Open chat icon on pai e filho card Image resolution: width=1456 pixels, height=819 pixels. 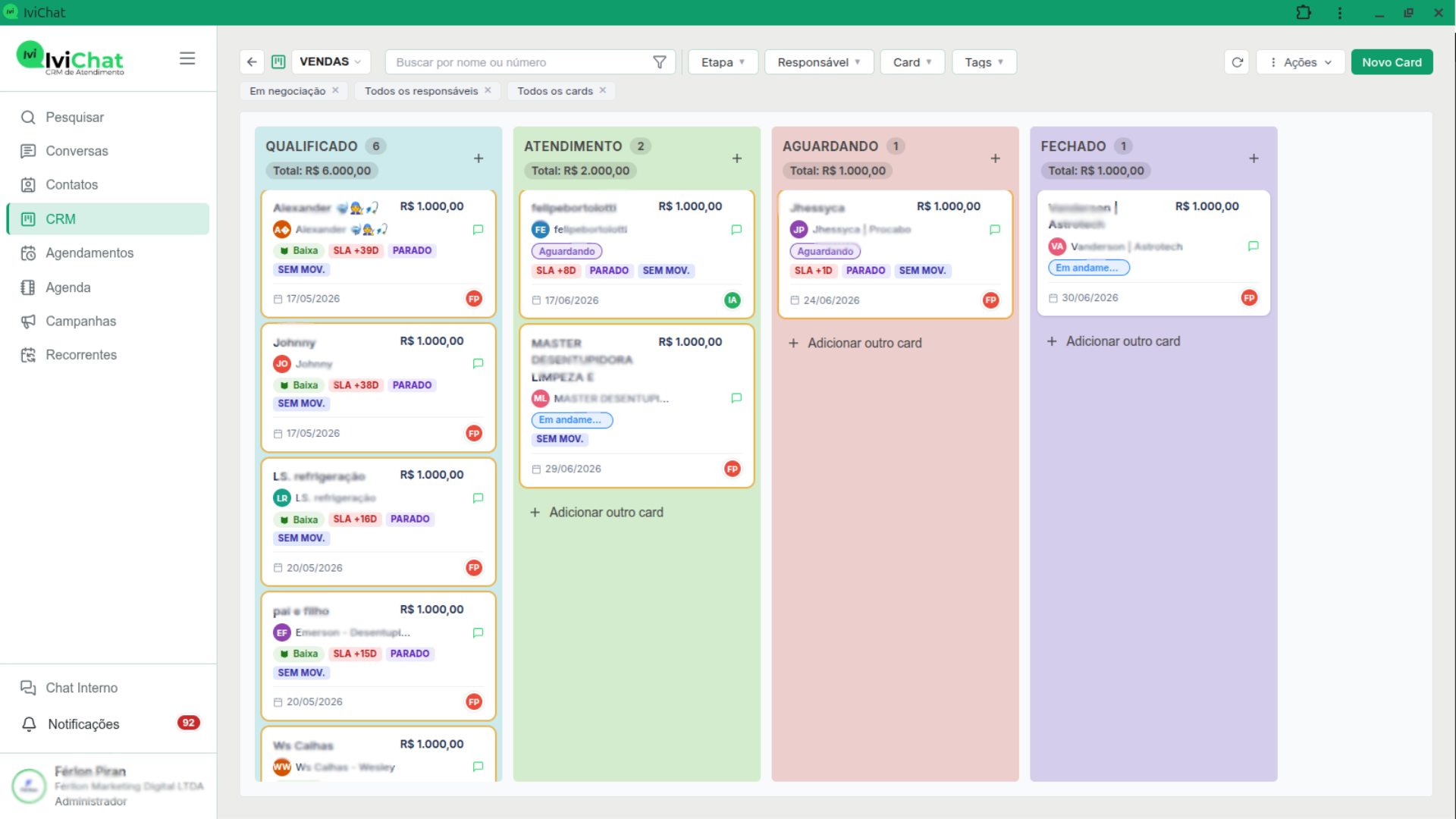tap(478, 633)
